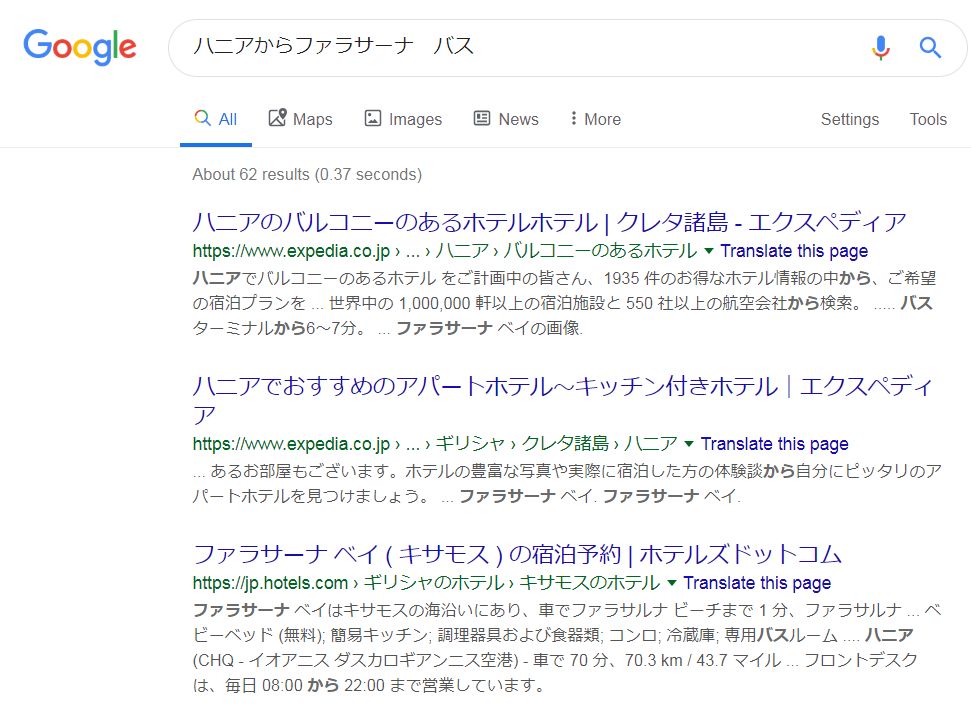
Task: Open the Settings menu
Action: pos(850,119)
